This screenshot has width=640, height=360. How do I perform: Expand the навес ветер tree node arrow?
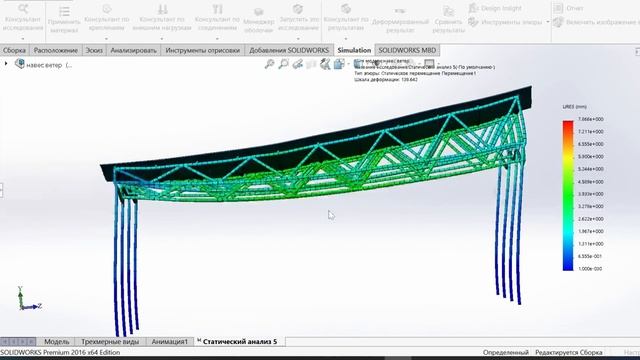(x=6, y=64)
